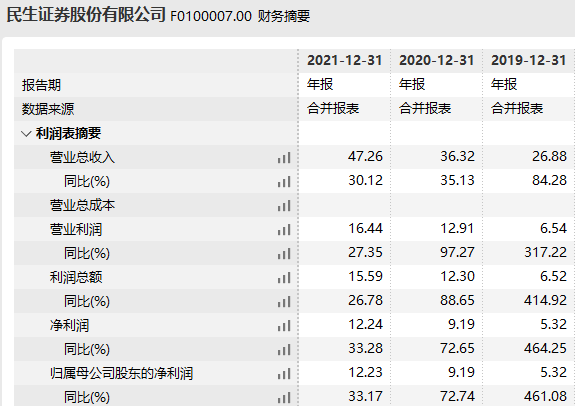Select 84.28 revenue growth cell

[x=549, y=180]
